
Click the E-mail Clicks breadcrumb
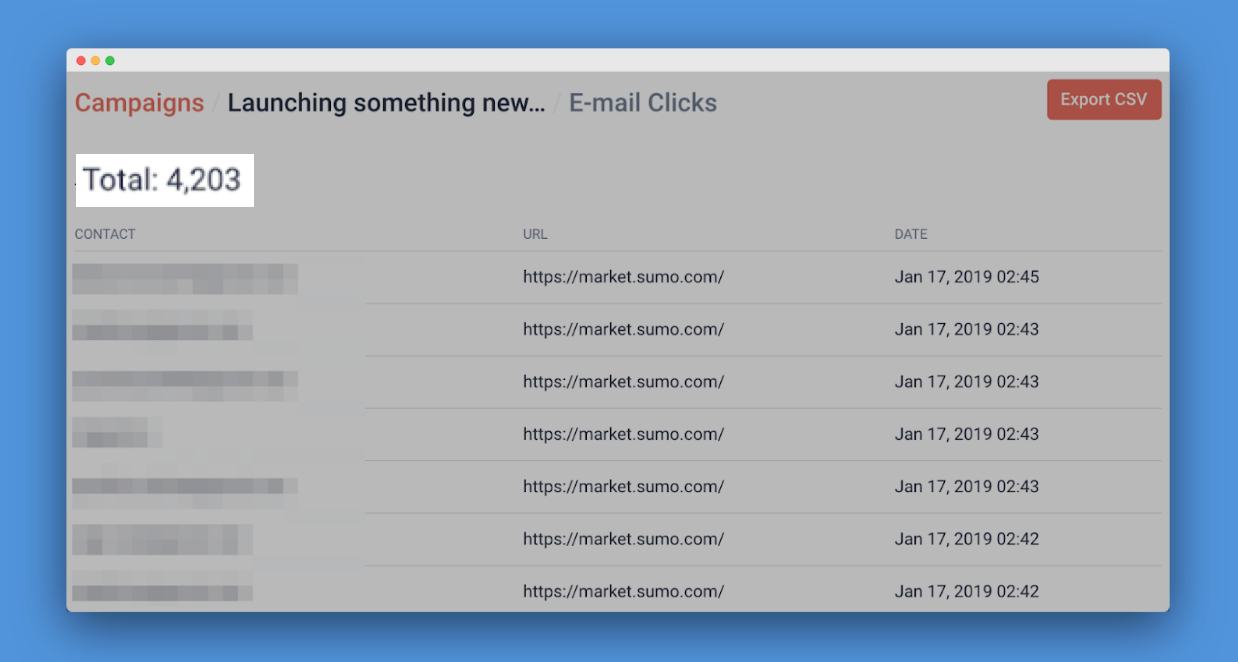[642, 103]
